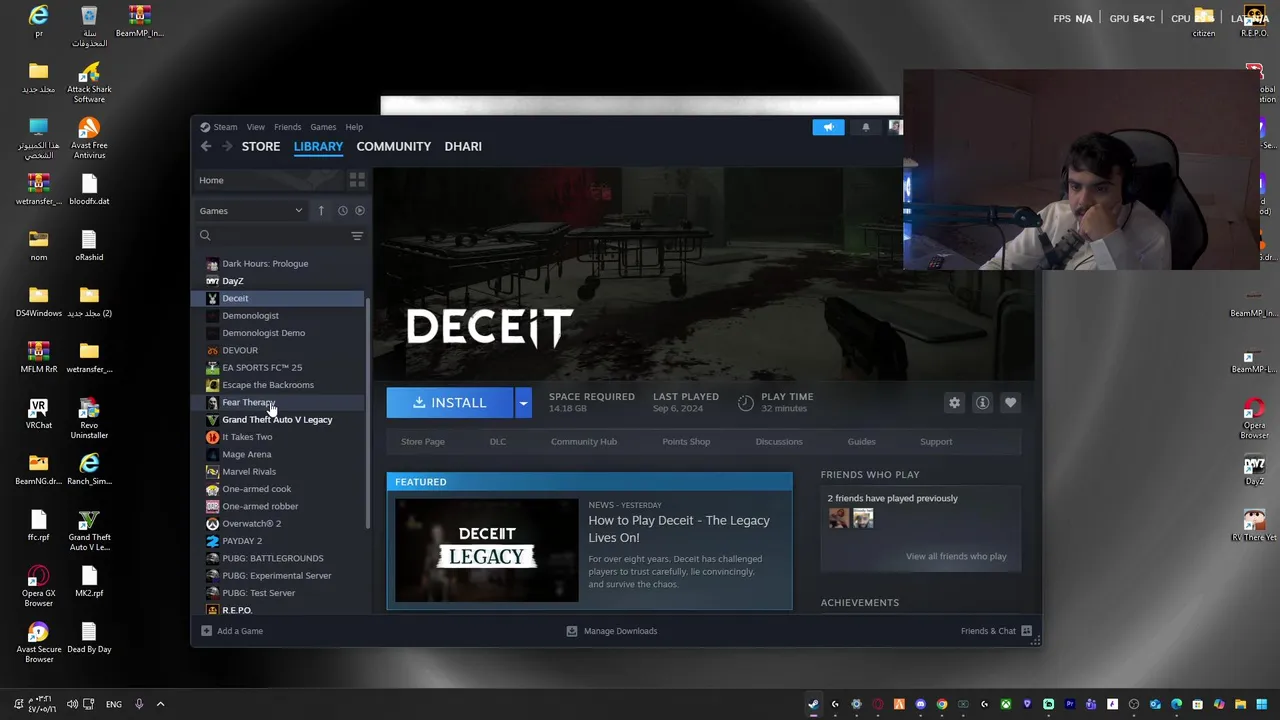
Task: Open Deceit settings gear
Action: click(954, 403)
